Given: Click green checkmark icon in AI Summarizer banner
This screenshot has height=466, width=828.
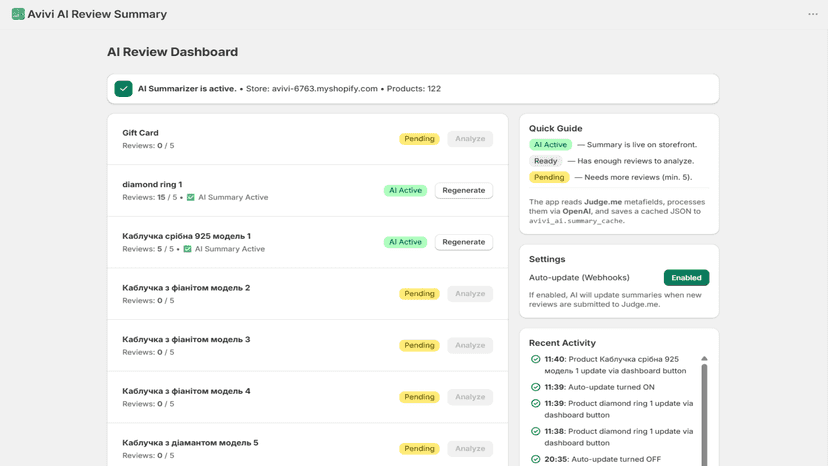Looking at the screenshot, I should point(123,89).
